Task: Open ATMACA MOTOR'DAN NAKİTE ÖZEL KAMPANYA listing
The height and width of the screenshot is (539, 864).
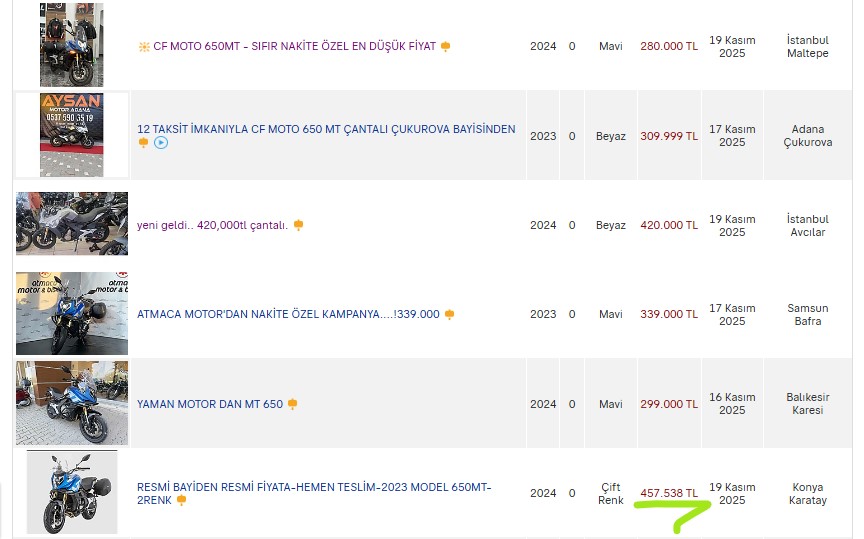Action: [x=288, y=314]
